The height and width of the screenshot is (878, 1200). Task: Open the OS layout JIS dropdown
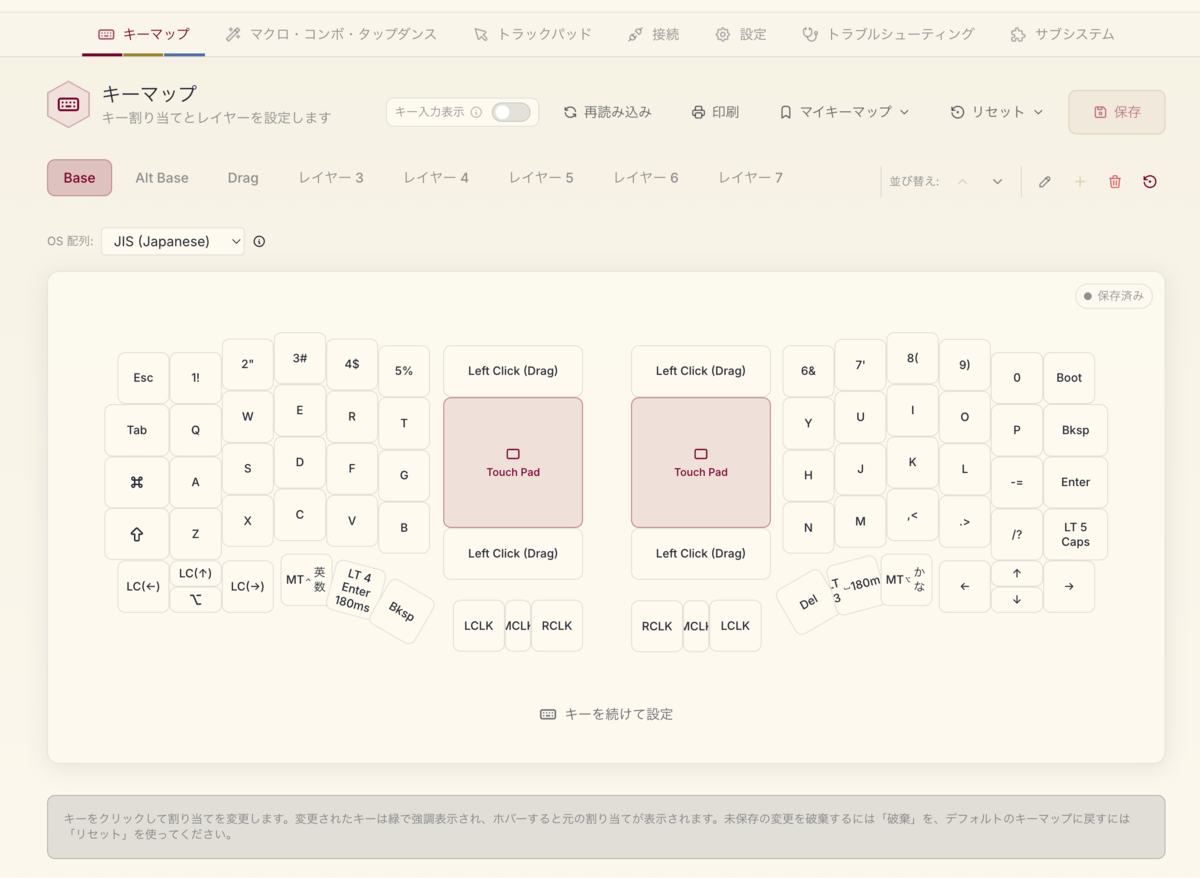point(173,241)
